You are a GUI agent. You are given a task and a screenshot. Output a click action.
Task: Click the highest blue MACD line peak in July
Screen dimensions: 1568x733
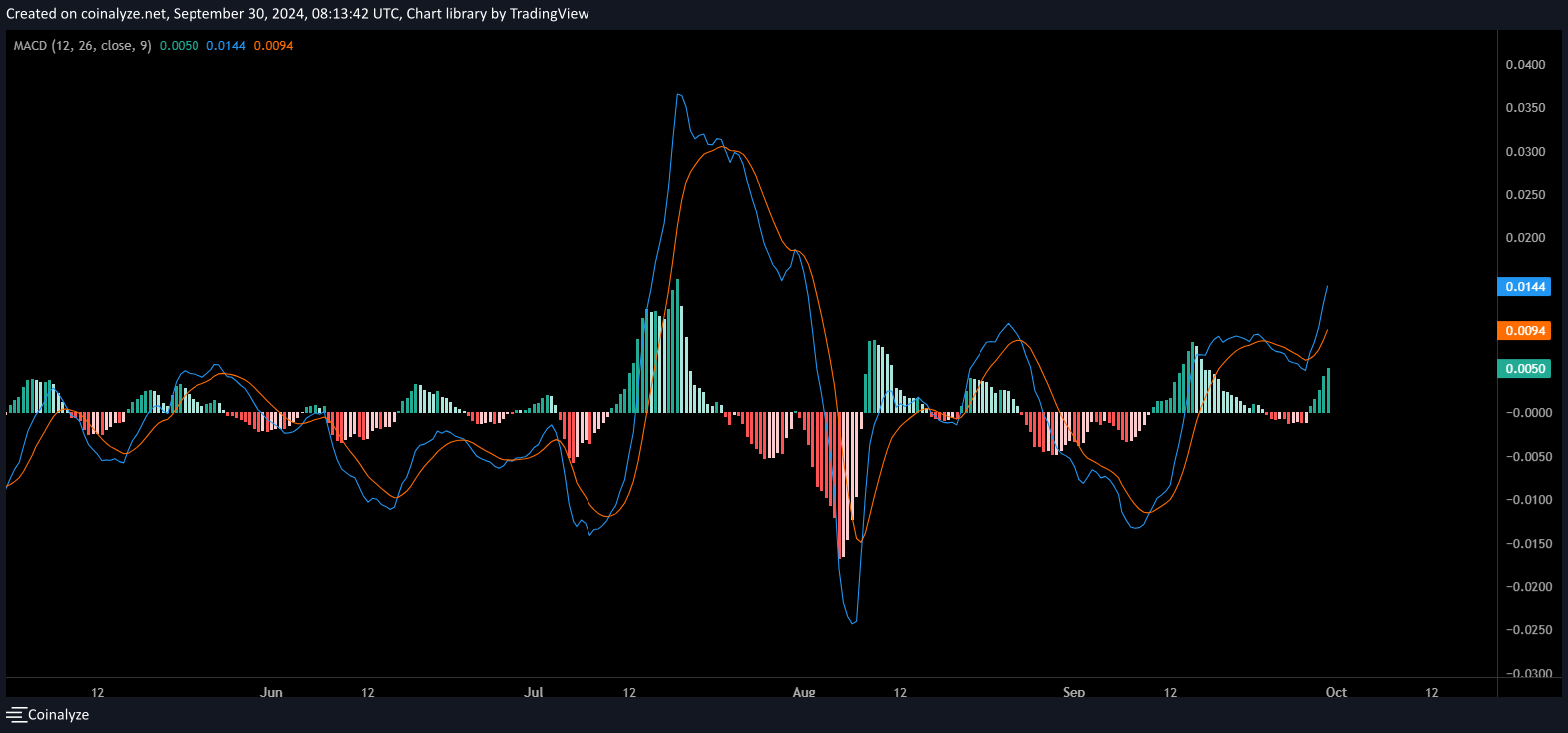678,94
